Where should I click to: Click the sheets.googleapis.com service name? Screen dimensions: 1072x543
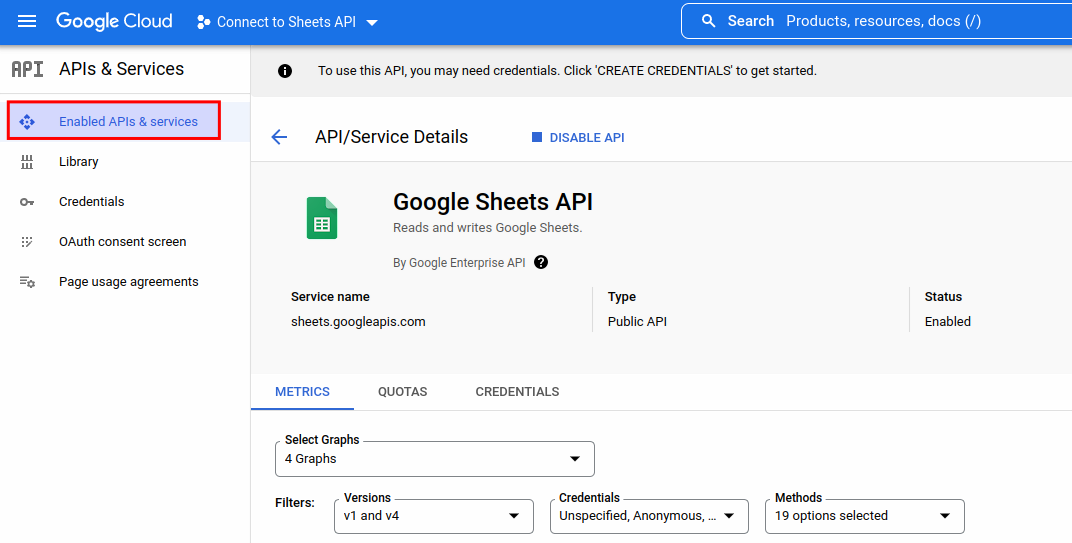[x=358, y=321]
